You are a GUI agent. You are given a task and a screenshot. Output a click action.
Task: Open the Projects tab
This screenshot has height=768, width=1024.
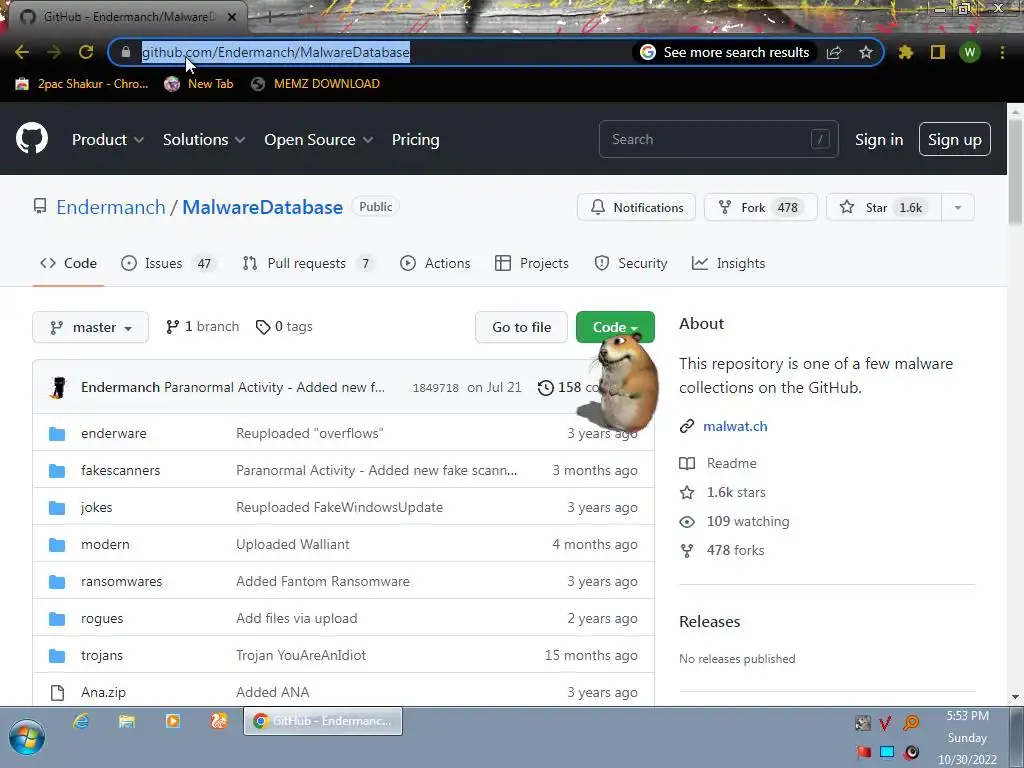[x=532, y=263]
